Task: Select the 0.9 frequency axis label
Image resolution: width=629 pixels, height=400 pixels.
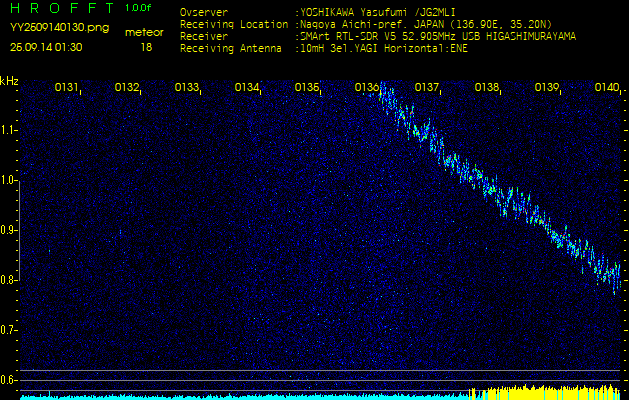Action: pyautogui.click(x=9, y=230)
